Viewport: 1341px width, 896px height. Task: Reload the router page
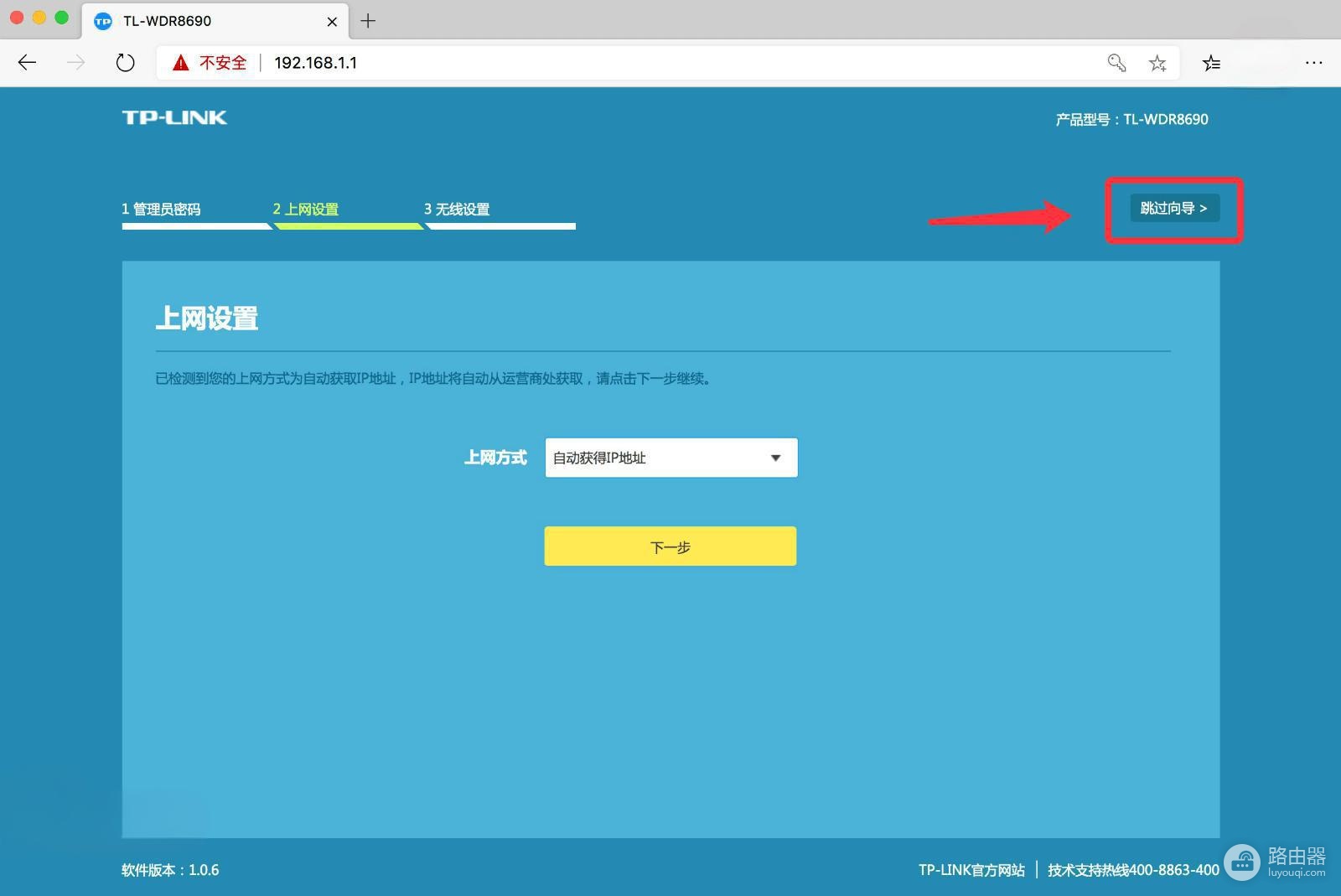click(125, 63)
